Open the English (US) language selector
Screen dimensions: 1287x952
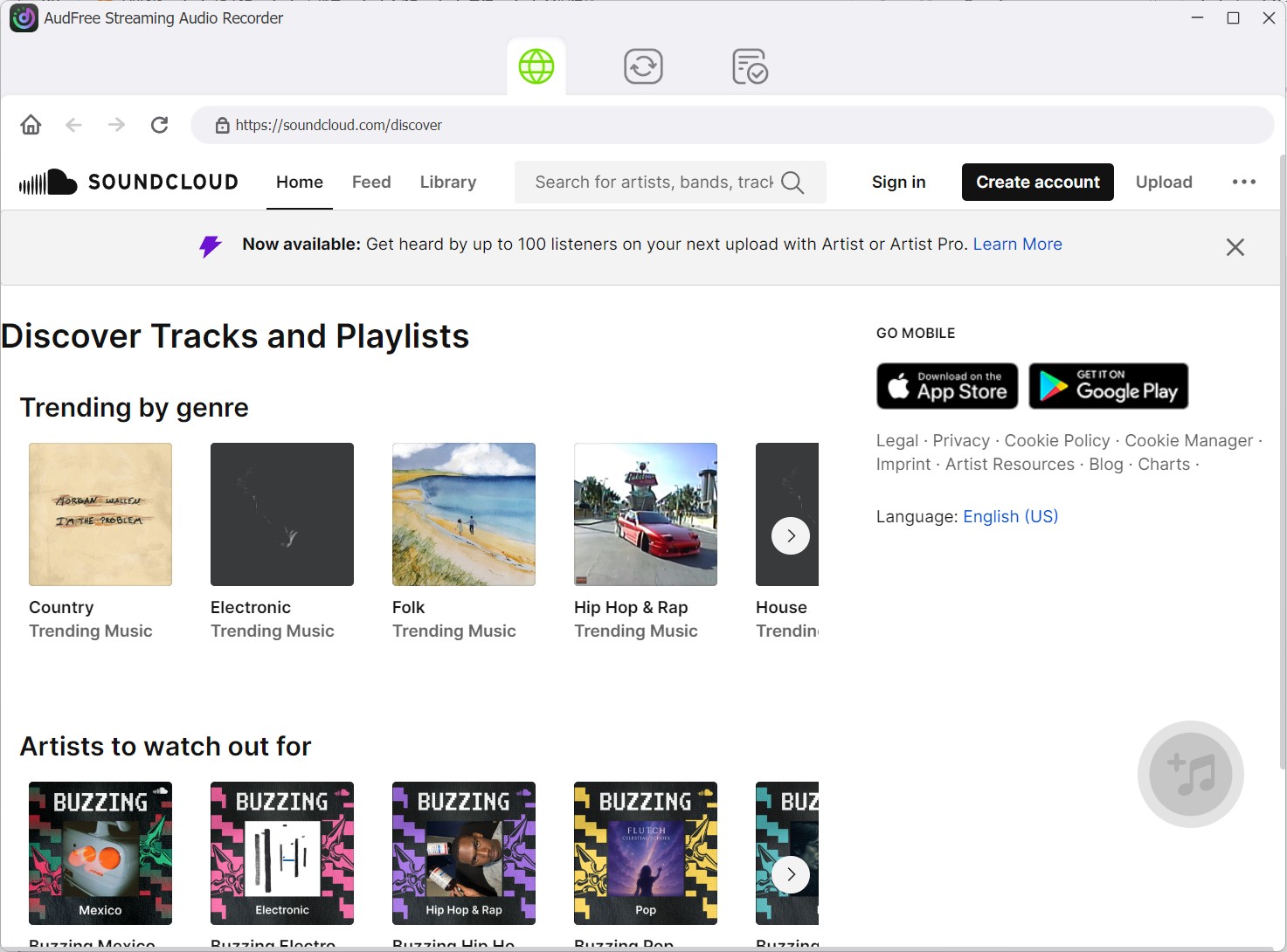[x=1011, y=516]
